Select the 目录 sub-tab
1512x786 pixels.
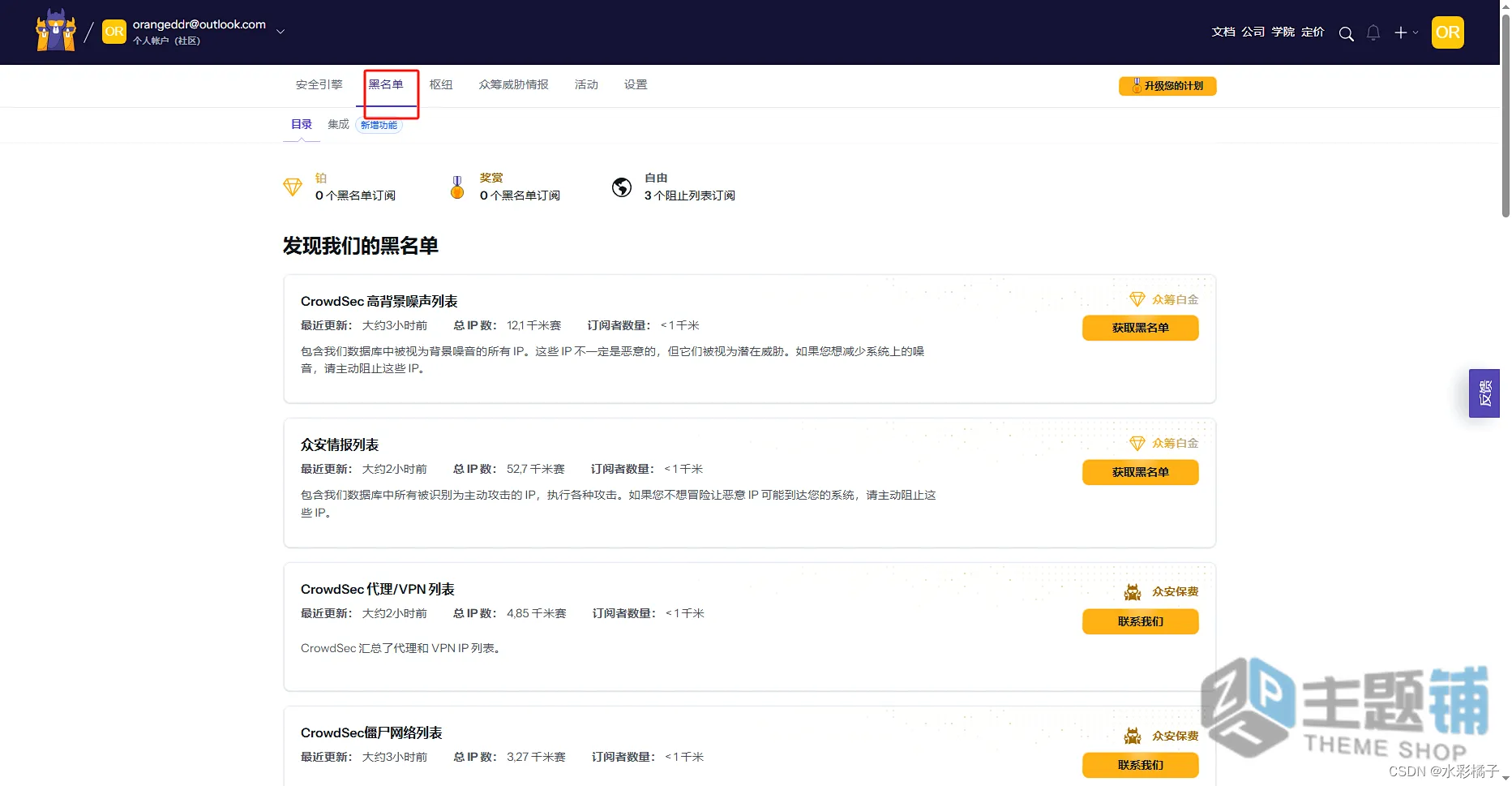pyautogui.click(x=302, y=124)
